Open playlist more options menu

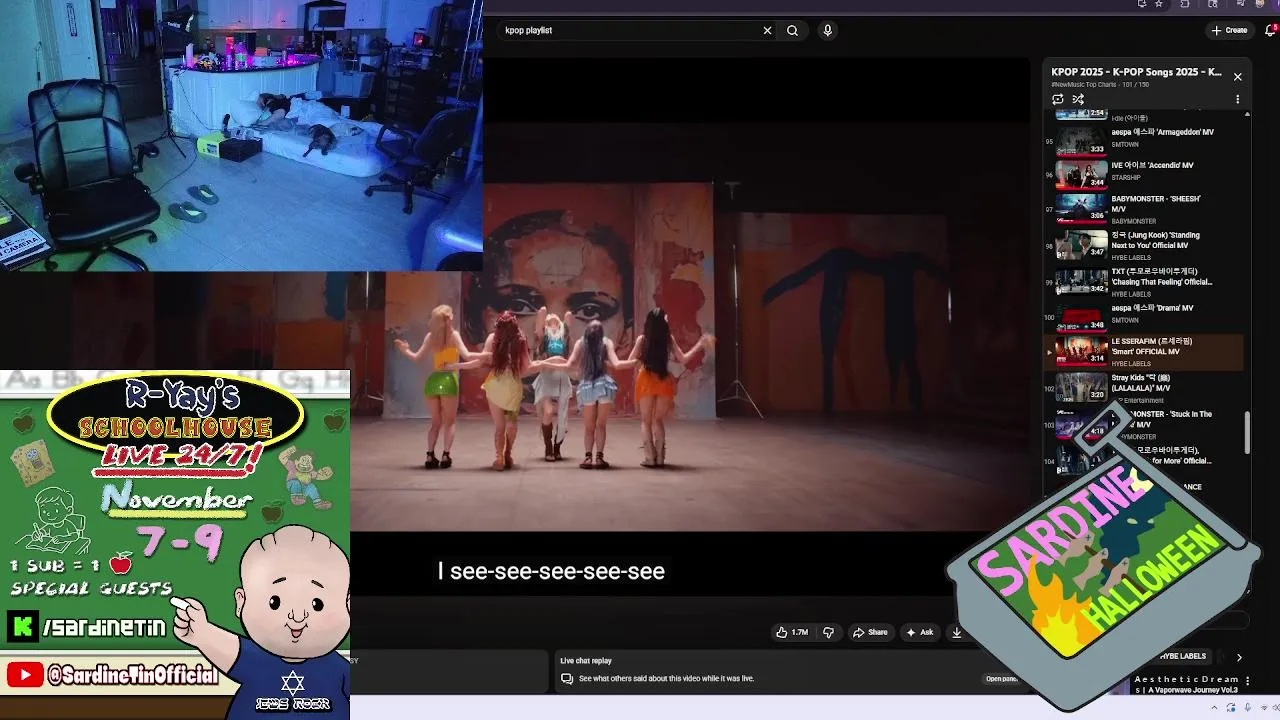1237,99
